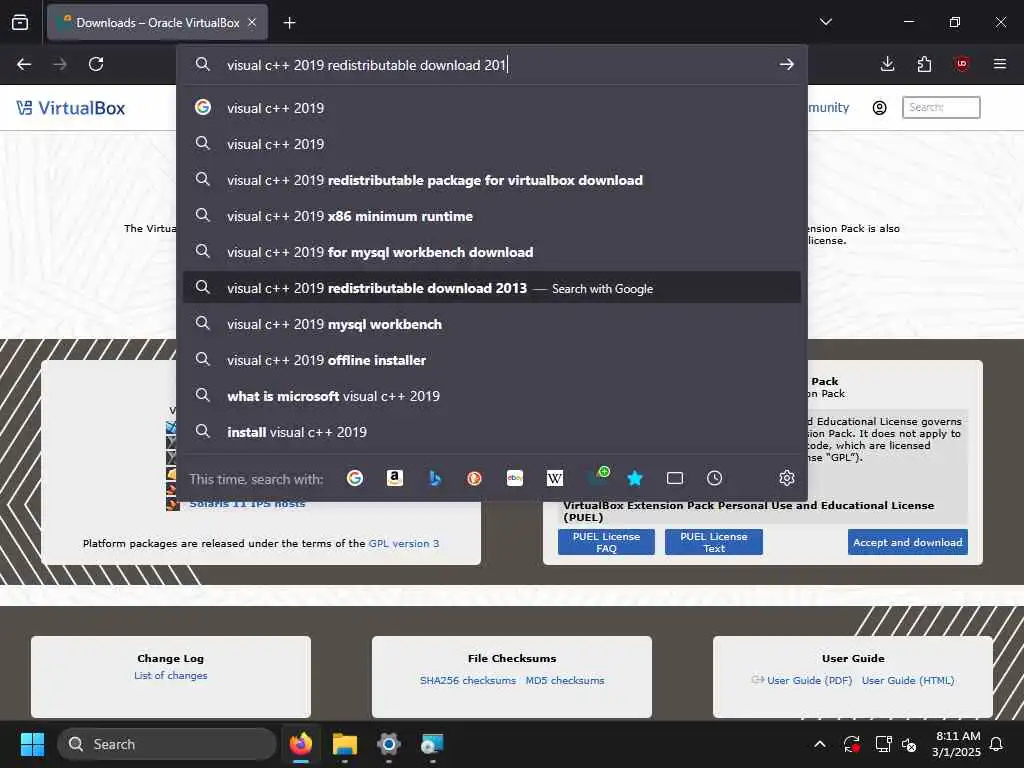Open Settings from the taskbar

pyautogui.click(x=388, y=744)
